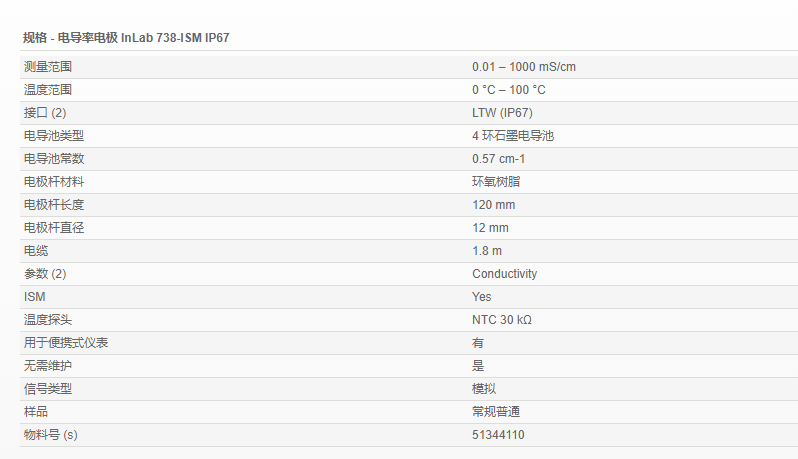Click the NTC 30 kΩ temperature probe value
798x459 pixels.
[502, 320]
